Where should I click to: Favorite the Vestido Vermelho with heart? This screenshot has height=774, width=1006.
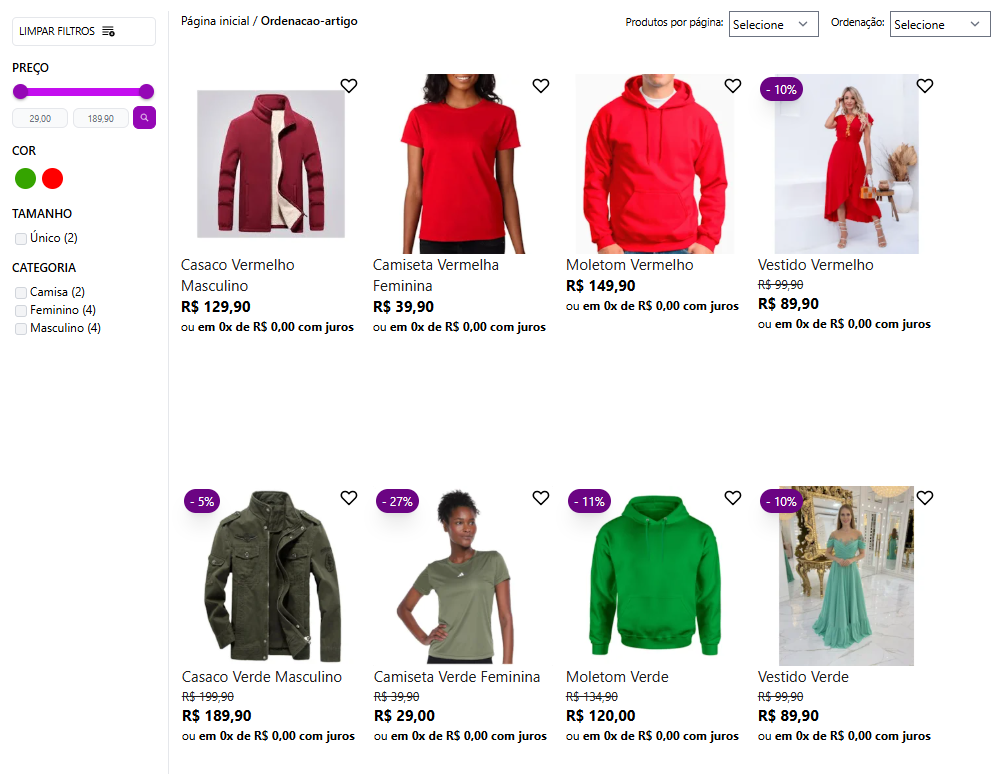(x=925, y=86)
